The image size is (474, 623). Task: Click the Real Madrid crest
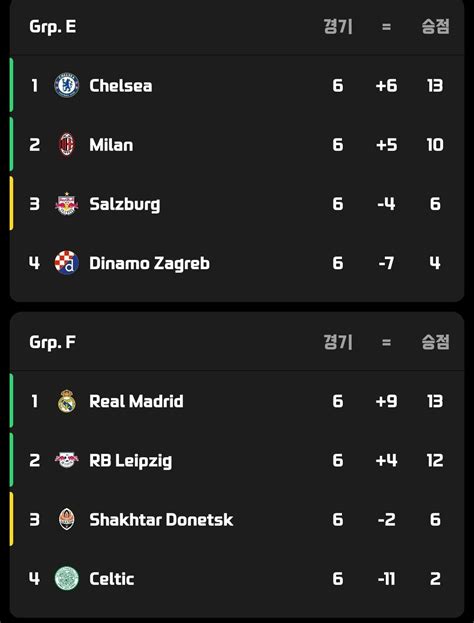click(x=67, y=401)
